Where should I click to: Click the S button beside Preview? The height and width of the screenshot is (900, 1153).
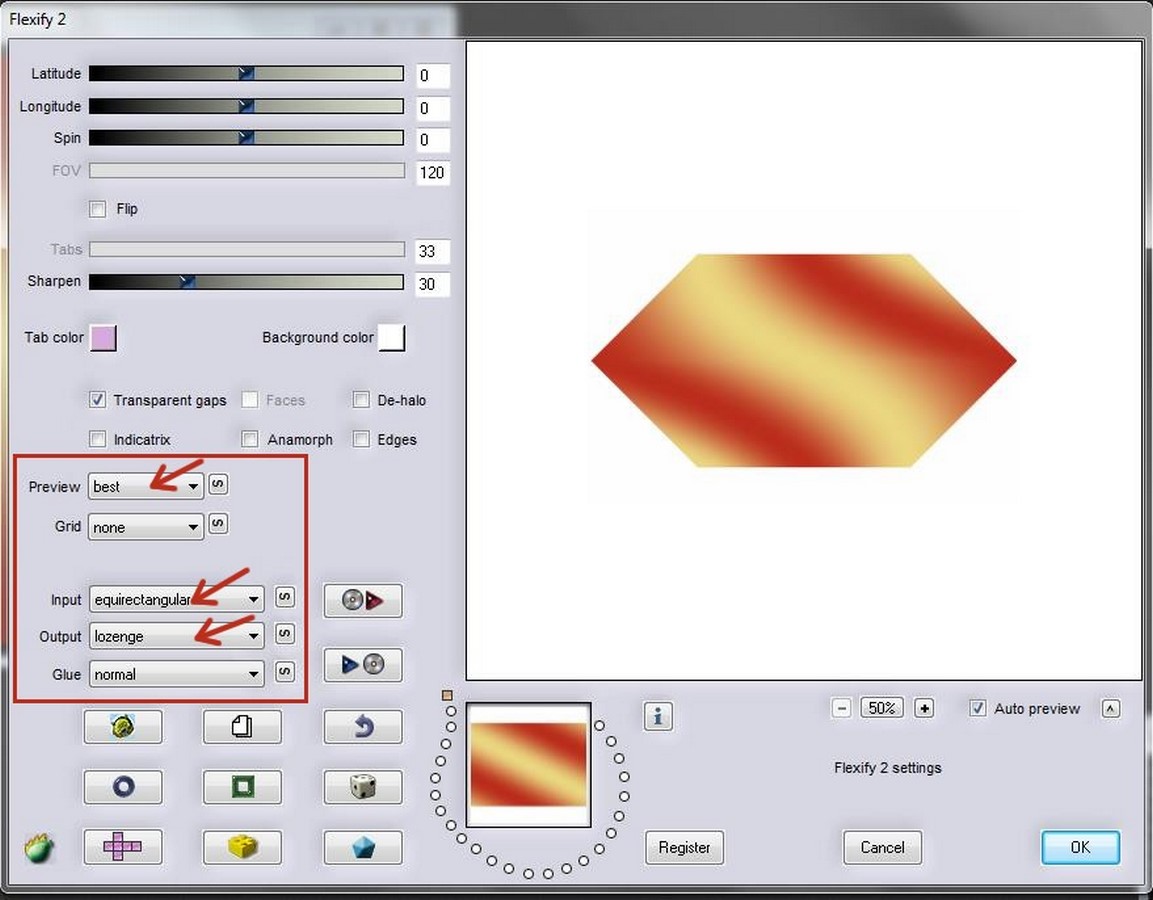[x=218, y=484]
